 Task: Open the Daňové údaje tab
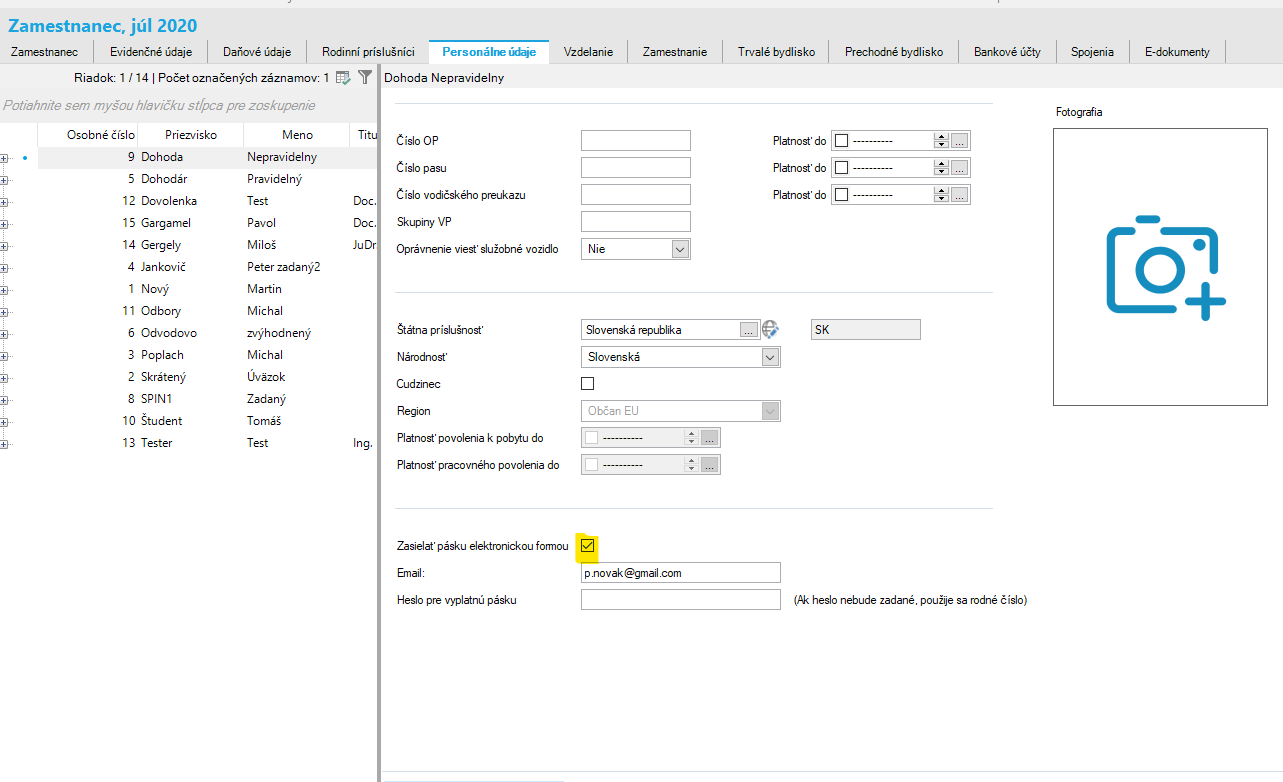point(257,52)
